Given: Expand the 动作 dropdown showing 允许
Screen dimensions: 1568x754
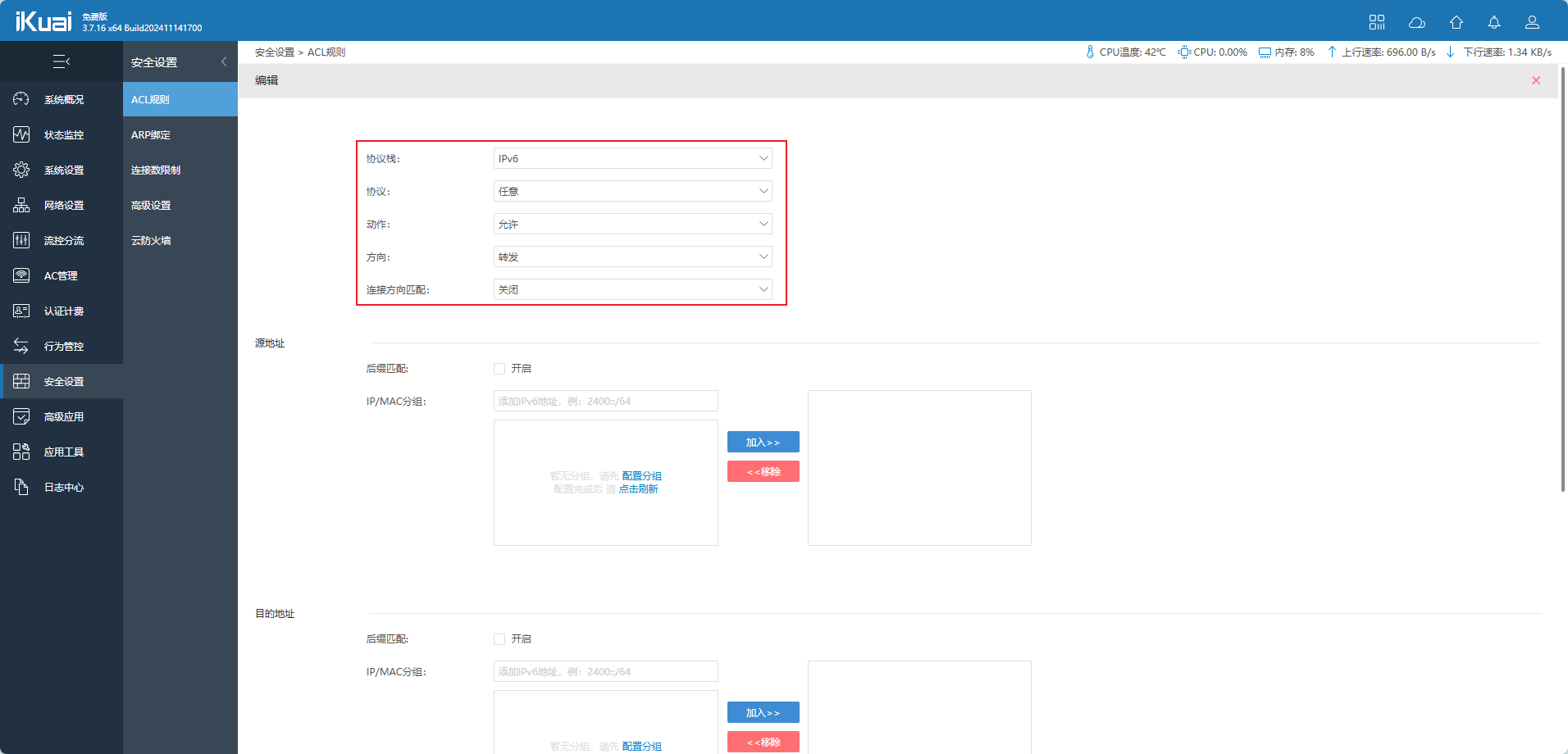Looking at the screenshot, I should (632, 224).
